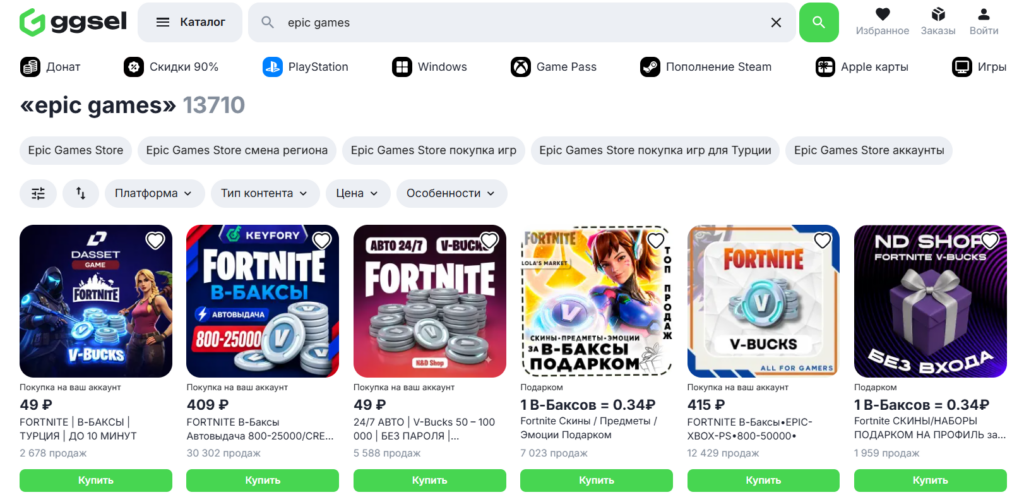Clear the search field with X icon
Image resolution: width=1024 pixels, height=502 pixels.
[776, 22]
